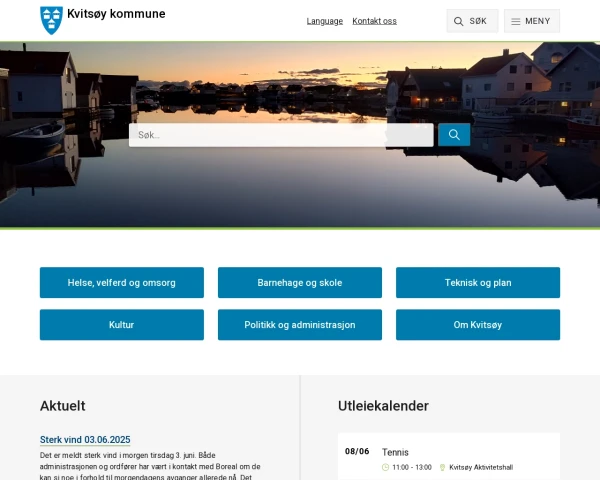Click the 08/06 date label
Screen dimensions: 600x480
point(357,451)
